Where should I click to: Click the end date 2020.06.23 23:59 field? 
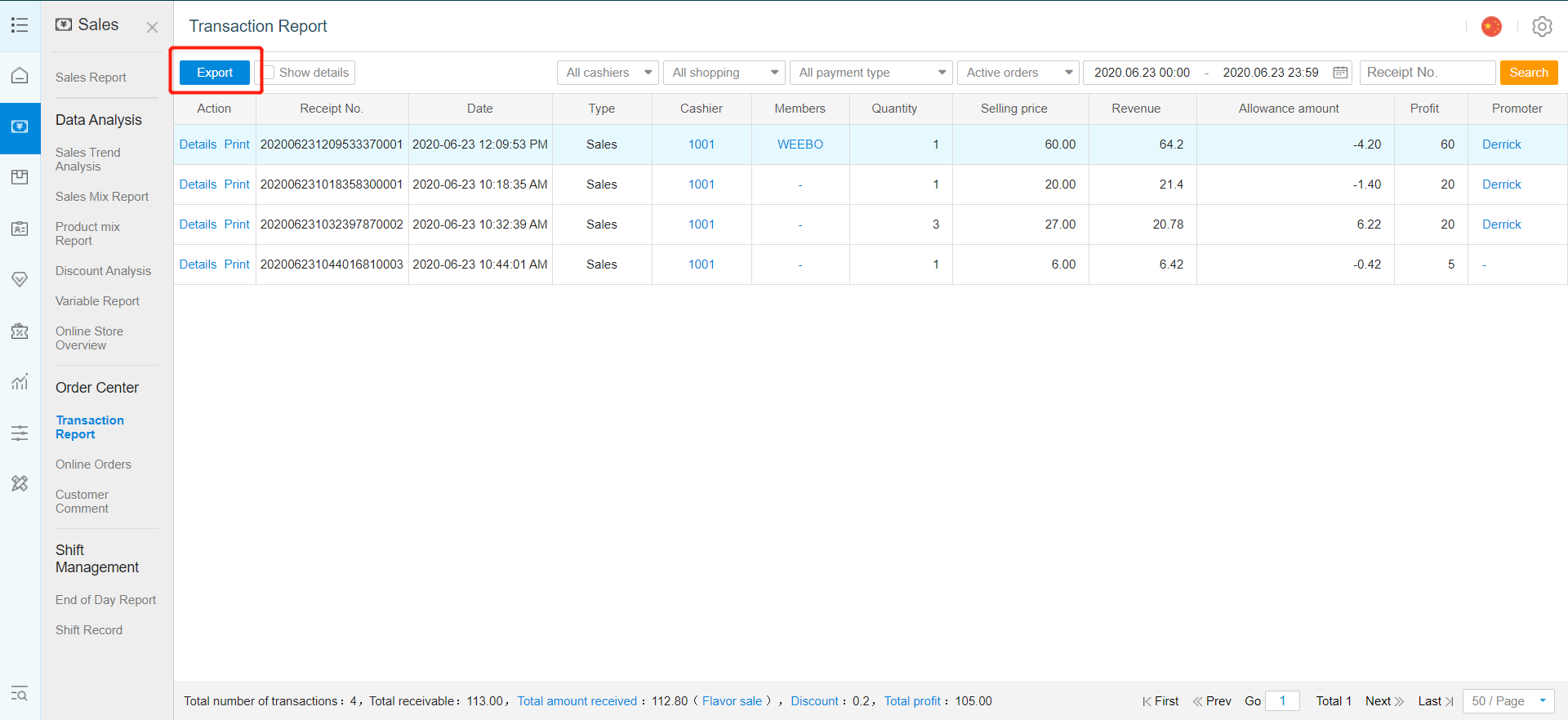pyautogui.click(x=1271, y=73)
